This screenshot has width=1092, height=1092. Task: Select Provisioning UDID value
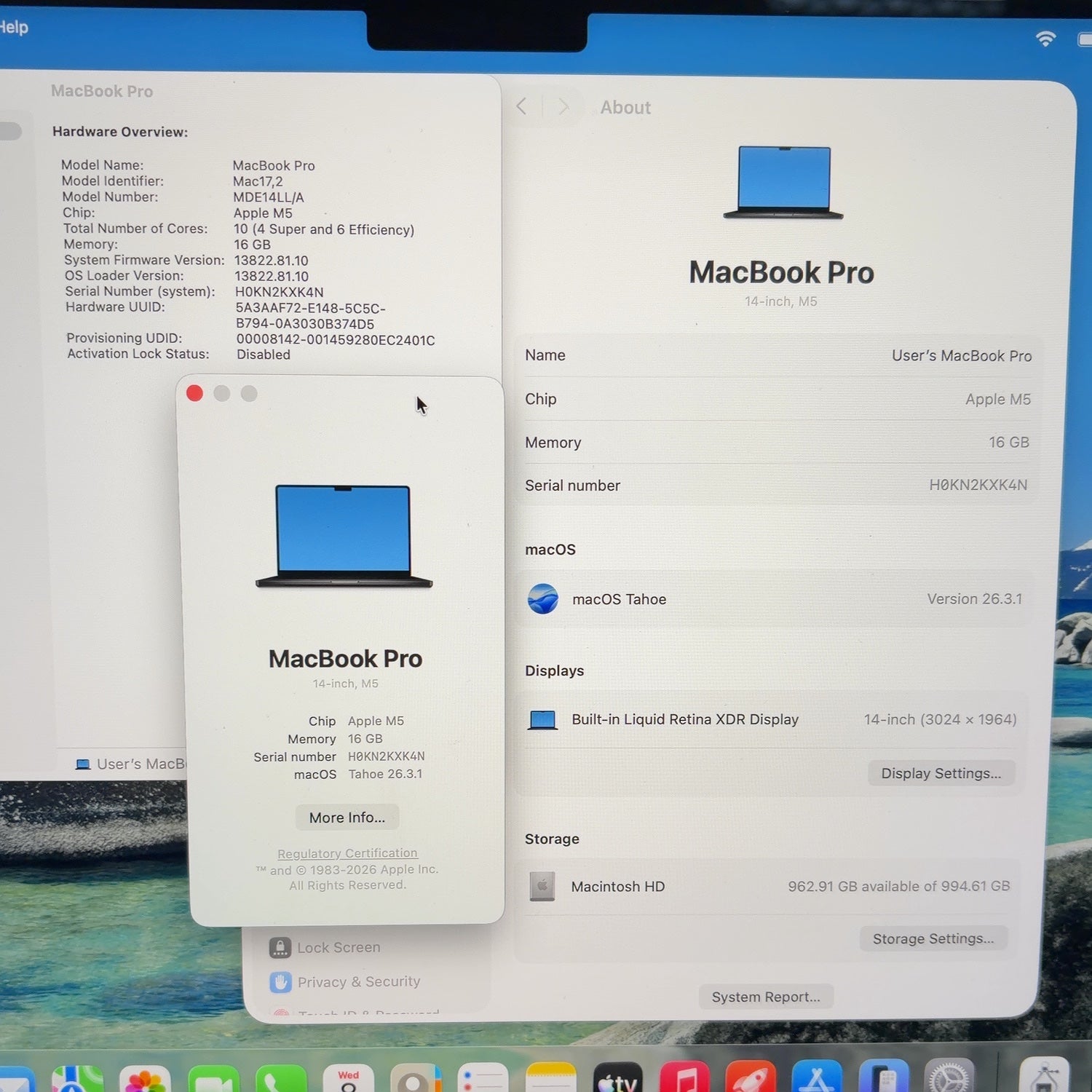[x=336, y=340]
